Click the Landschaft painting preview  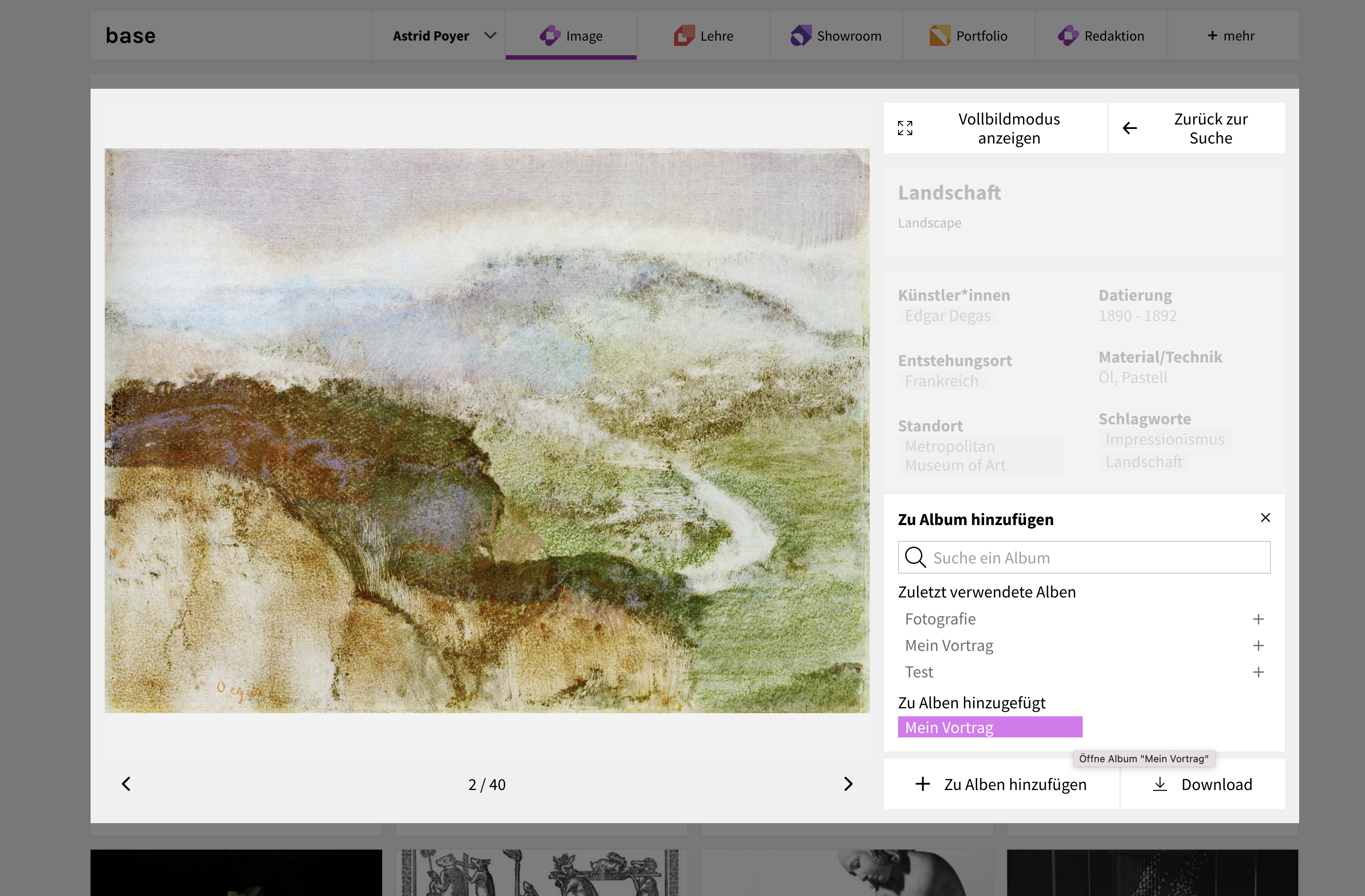(x=487, y=431)
